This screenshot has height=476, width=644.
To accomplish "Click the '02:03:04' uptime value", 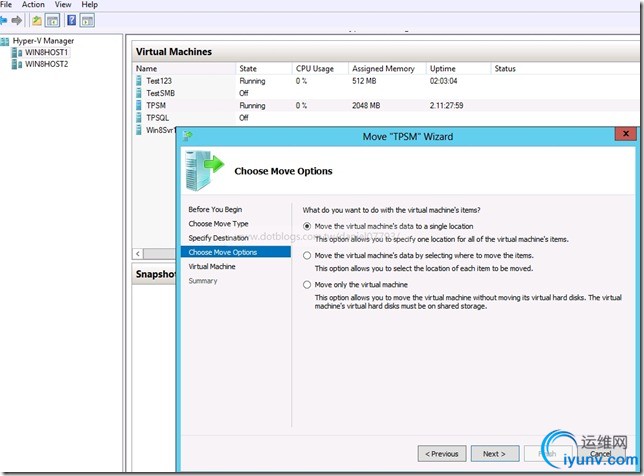I will 443,81.
